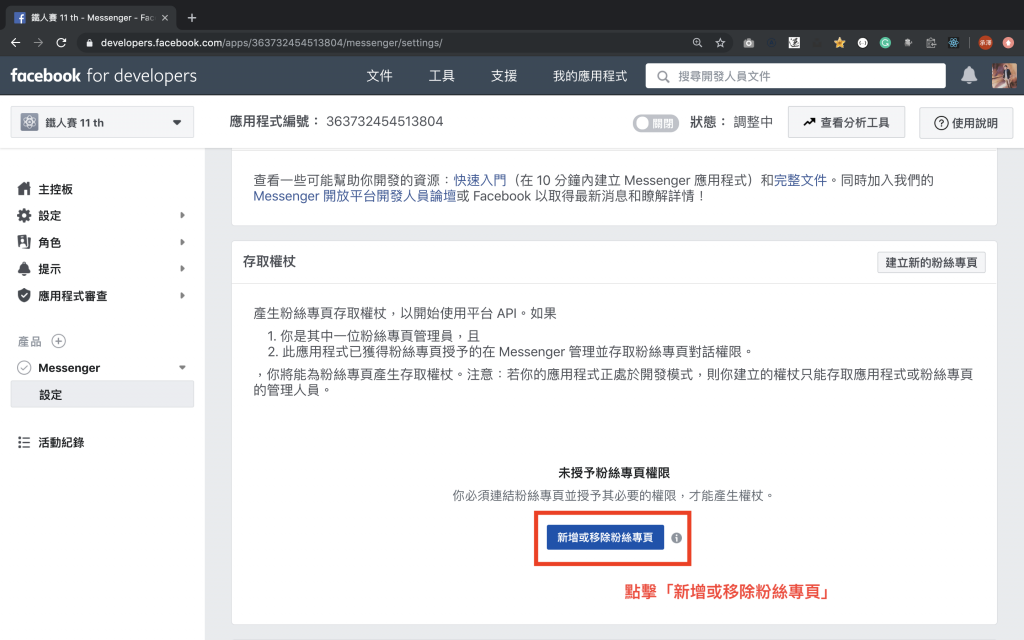1024x640 pixels.
Task: Click the camera extension icon
Action: [x=748, y=43]
